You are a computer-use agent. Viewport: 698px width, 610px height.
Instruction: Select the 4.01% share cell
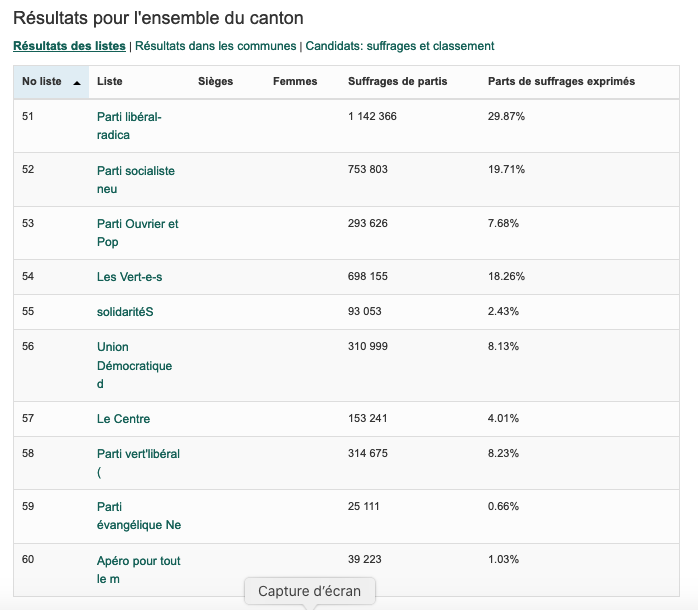coord(503,418)
